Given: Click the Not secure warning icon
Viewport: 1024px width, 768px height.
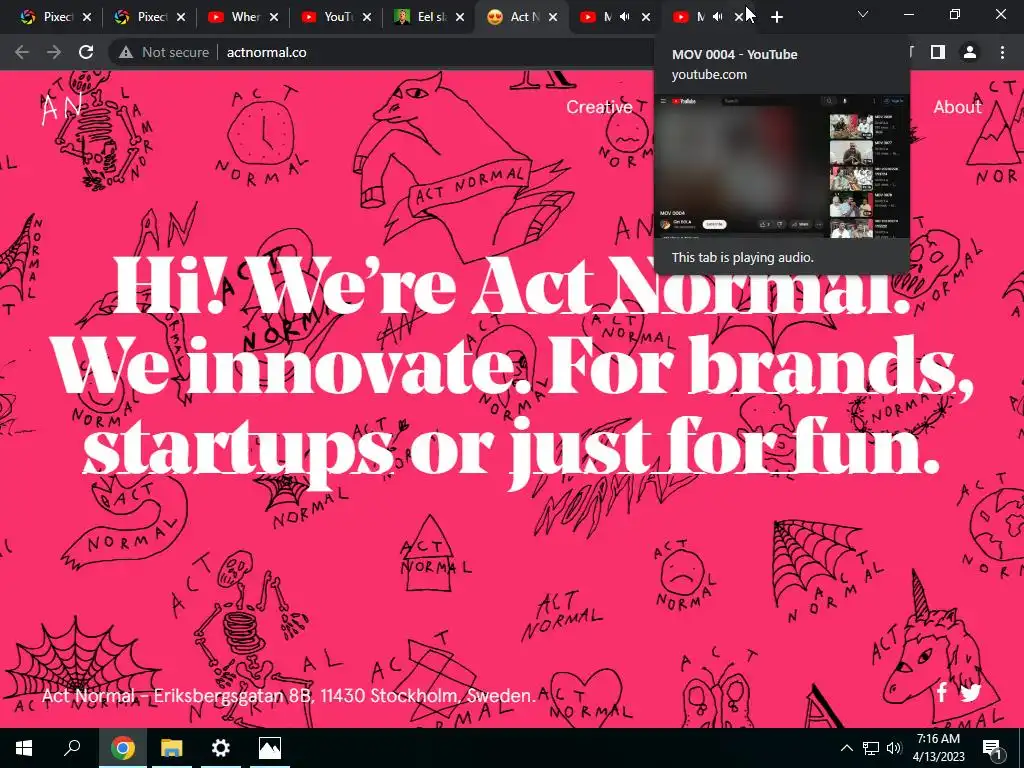Looking at the screenshot, I should tap(126, 52).
